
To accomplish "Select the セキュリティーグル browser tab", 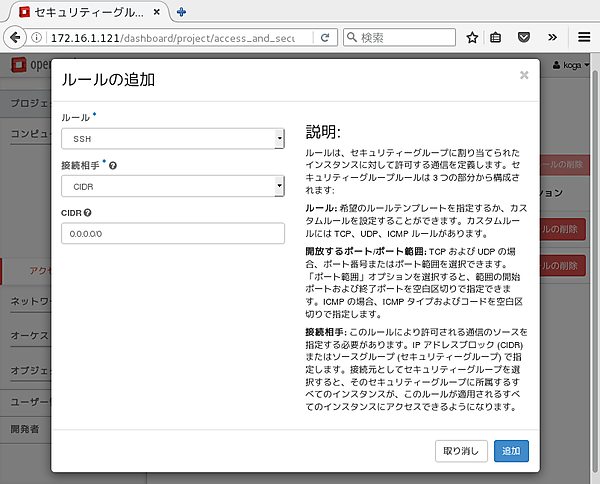I will 89,12.
